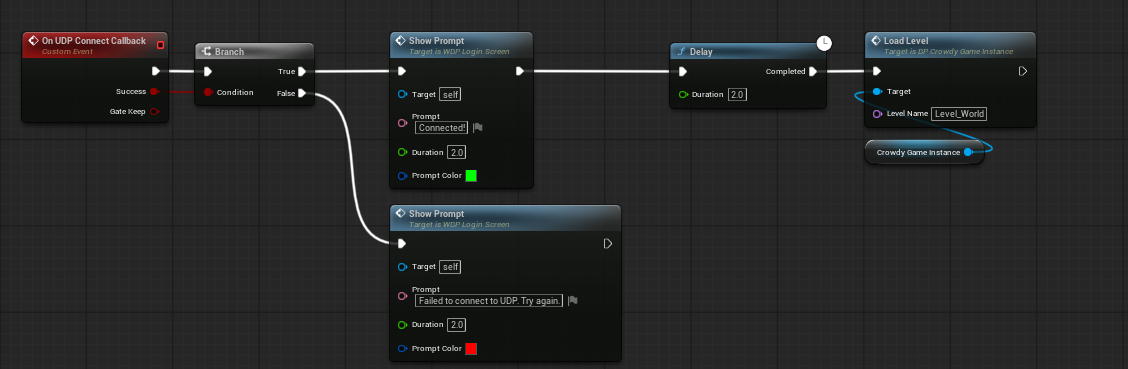Select the Connected! Show Prompt node header
Screen dimensions: 1128x369
461,45
